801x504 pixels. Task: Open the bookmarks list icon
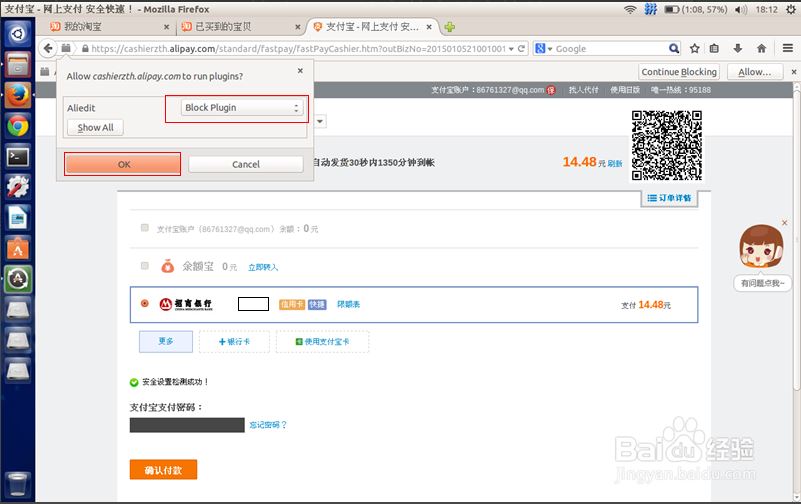[x=715, y=49]
